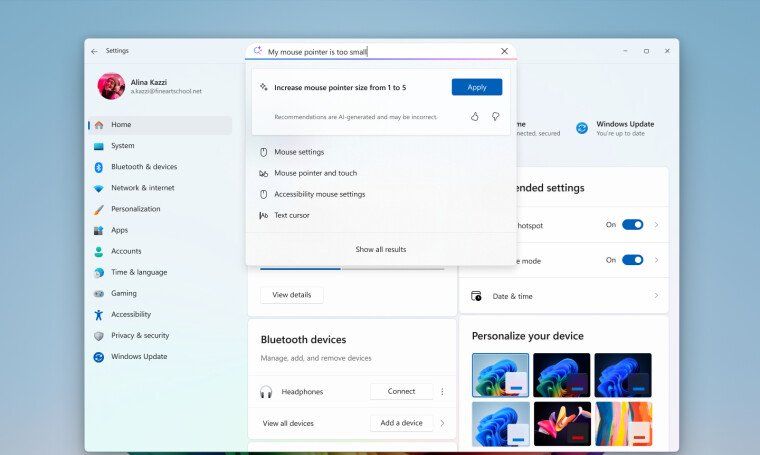
Task: Expand the hotspot row chevron
Action: (656, 225)
